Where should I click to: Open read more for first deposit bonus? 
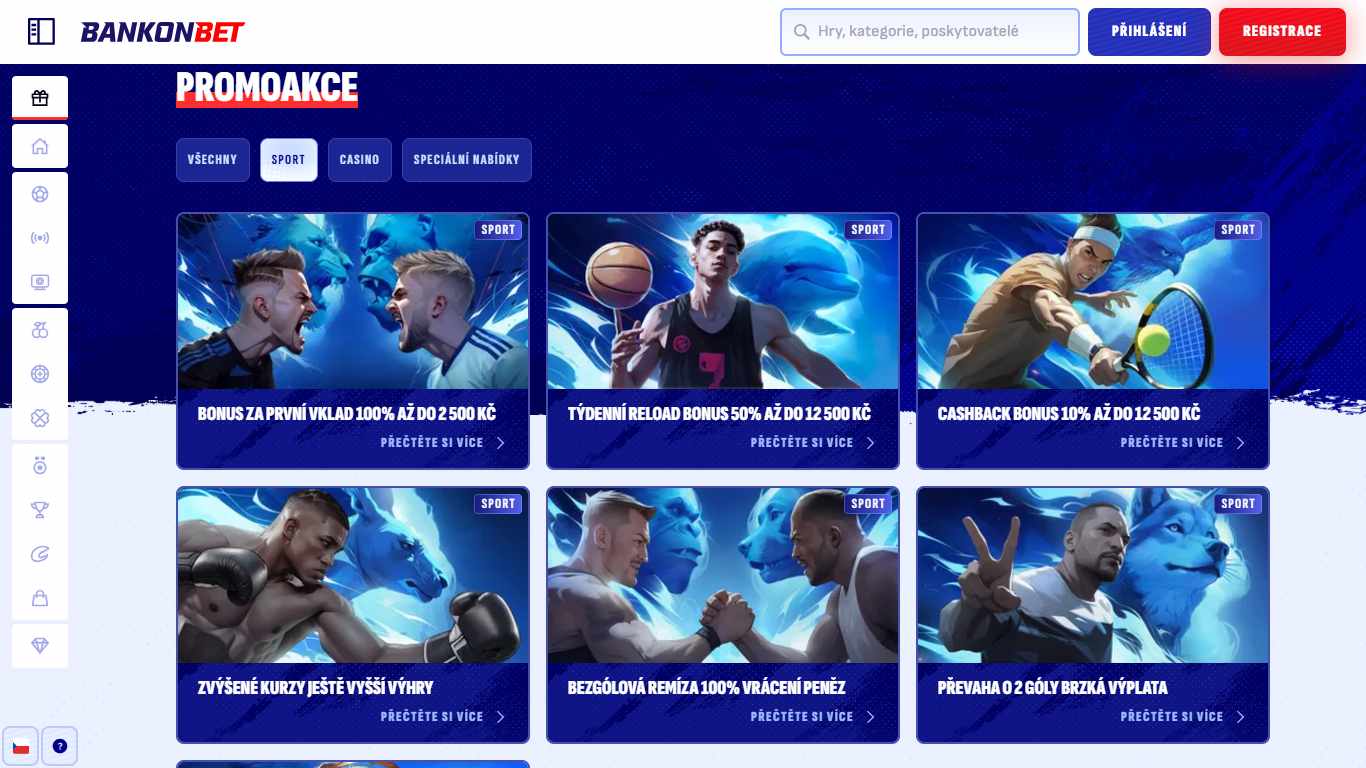[x=432, y=442]
